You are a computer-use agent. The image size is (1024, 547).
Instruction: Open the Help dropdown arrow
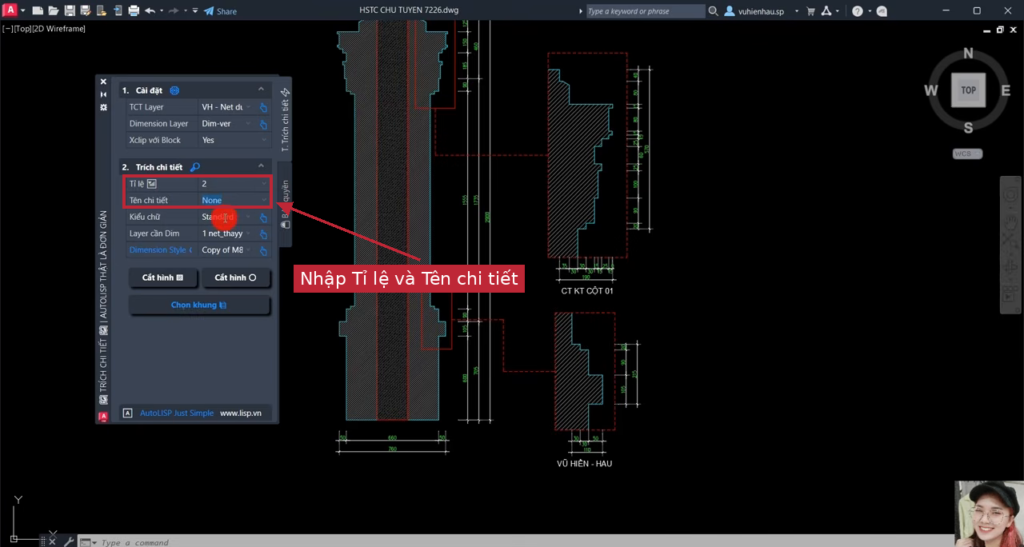point(869,11)
